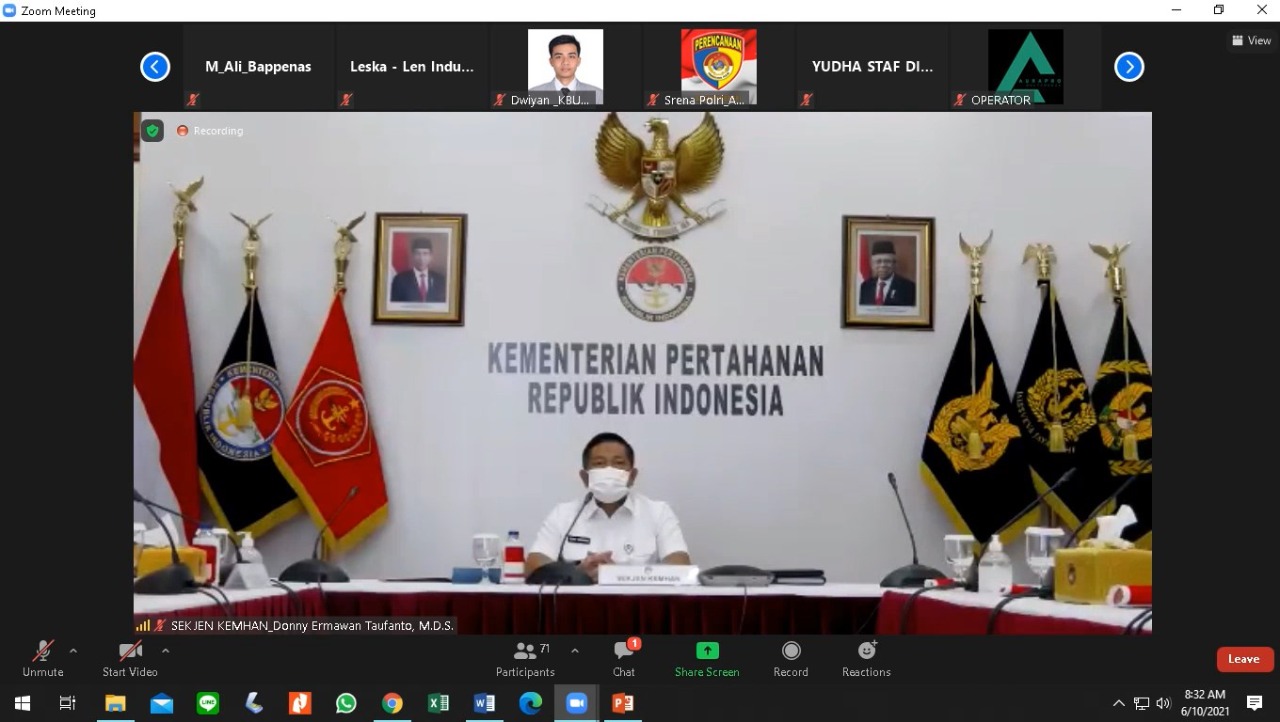Click the Recording indicator
Screen dimensions: 1280x722
[x=210, y=131]
